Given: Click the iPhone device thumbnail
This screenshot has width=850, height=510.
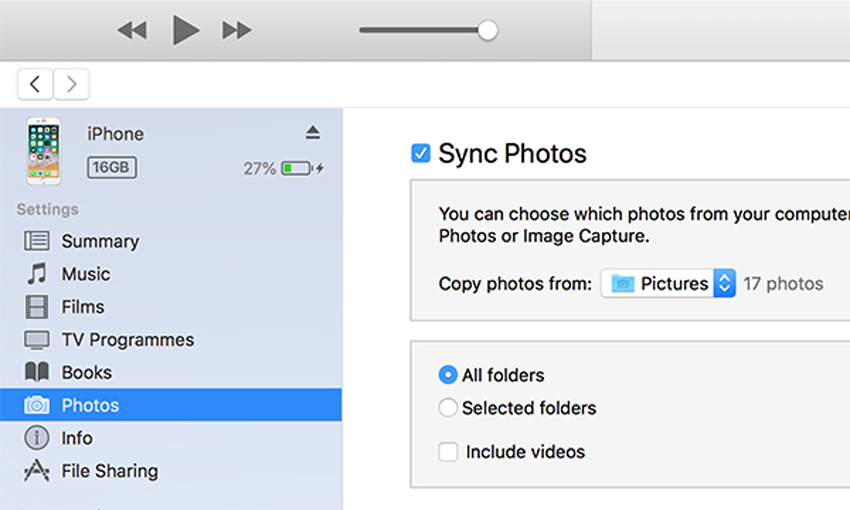Looking at the screenshot, I should pos(43,151).
